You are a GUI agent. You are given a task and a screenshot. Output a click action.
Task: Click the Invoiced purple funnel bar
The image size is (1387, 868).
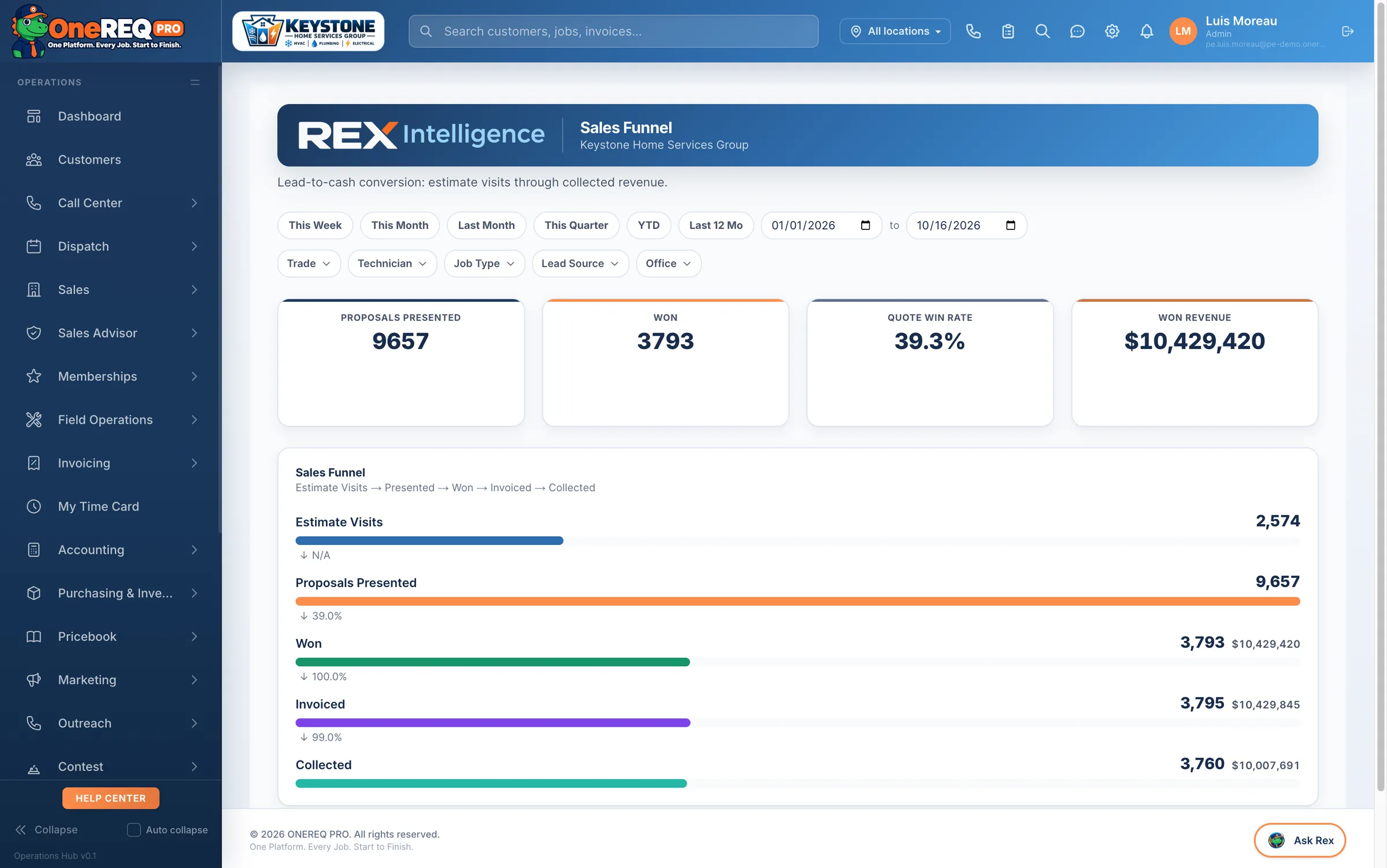(493, 723)
